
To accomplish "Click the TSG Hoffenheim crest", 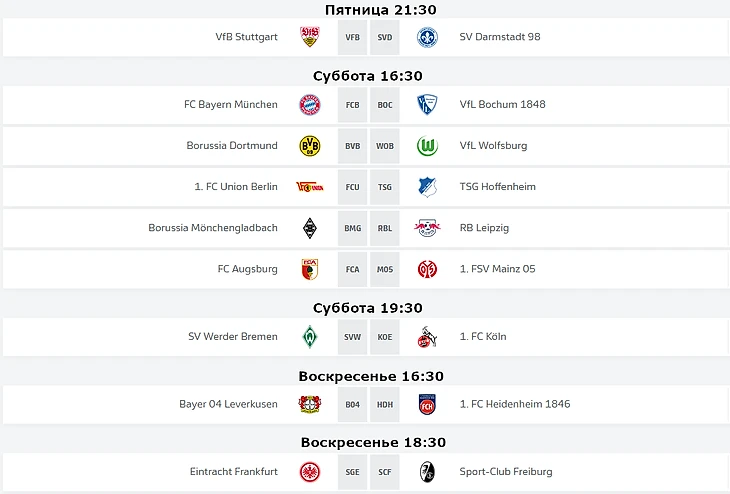I will 428,187.
